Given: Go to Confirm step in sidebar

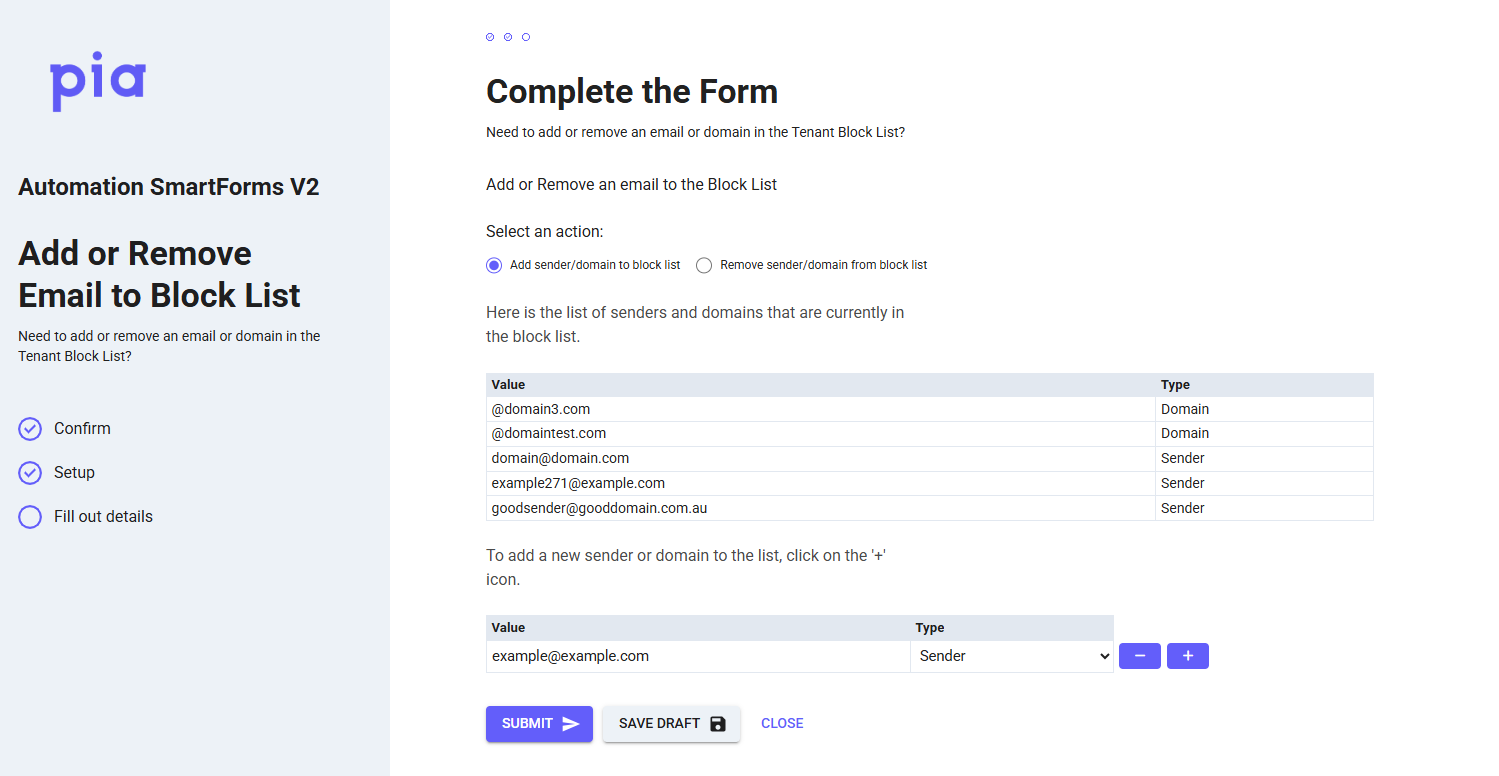Looking at the screenshot, I should (82, 429).
